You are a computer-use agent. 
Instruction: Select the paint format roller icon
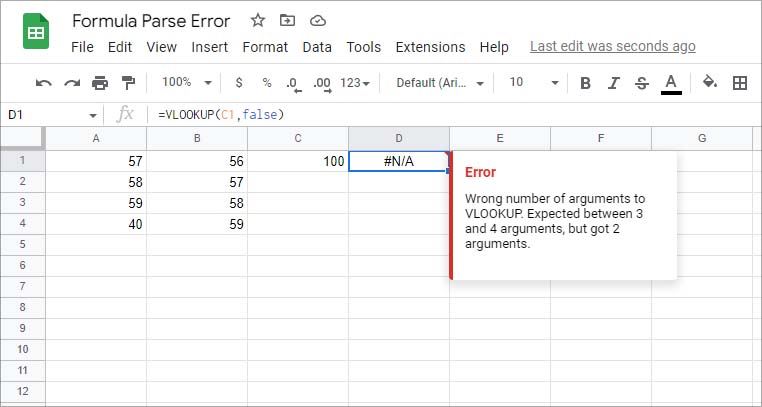tap(128, 83)
